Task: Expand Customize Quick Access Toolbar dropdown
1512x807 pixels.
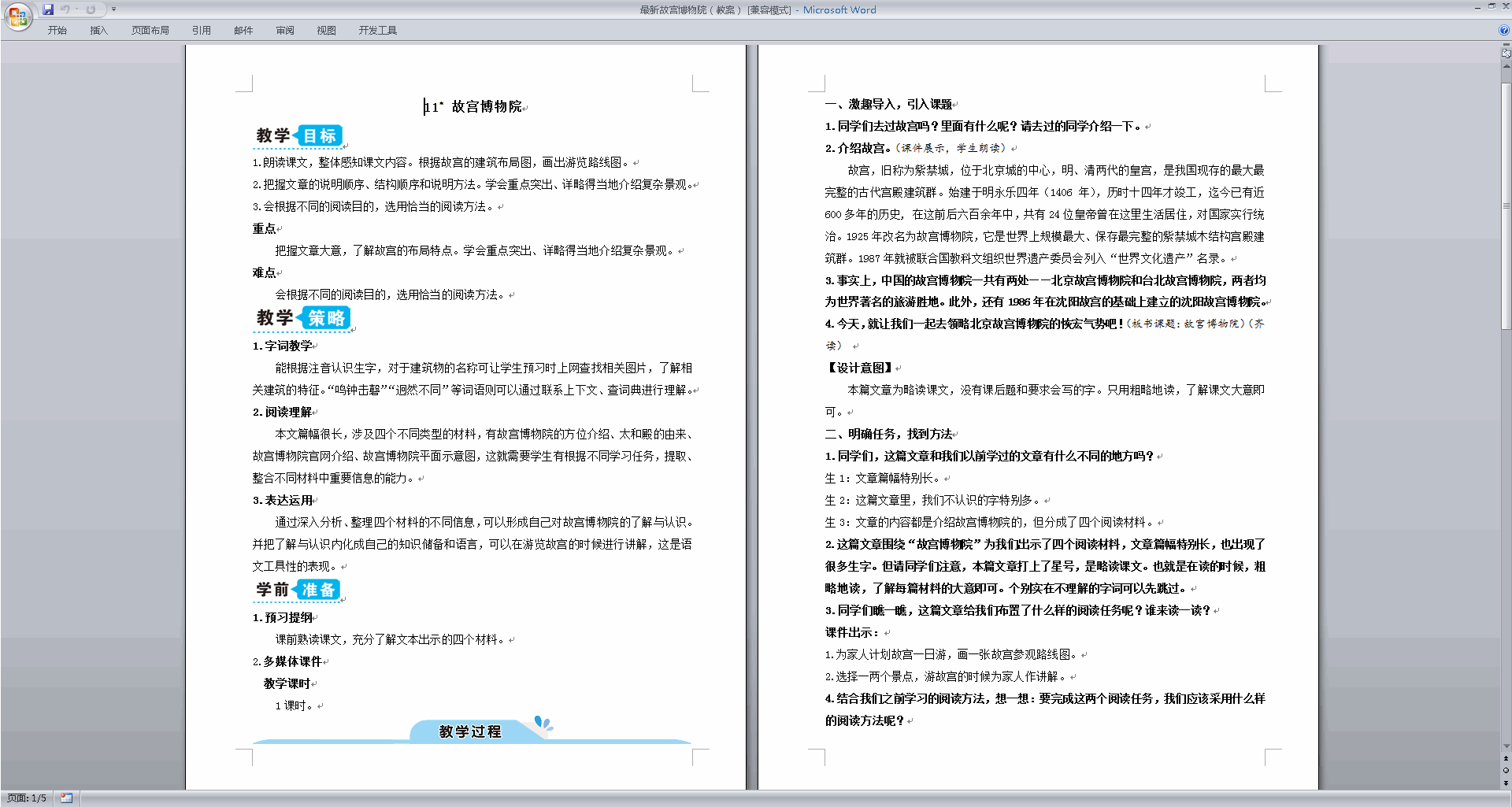Action: pyautogui.click(x=113, y=9)
